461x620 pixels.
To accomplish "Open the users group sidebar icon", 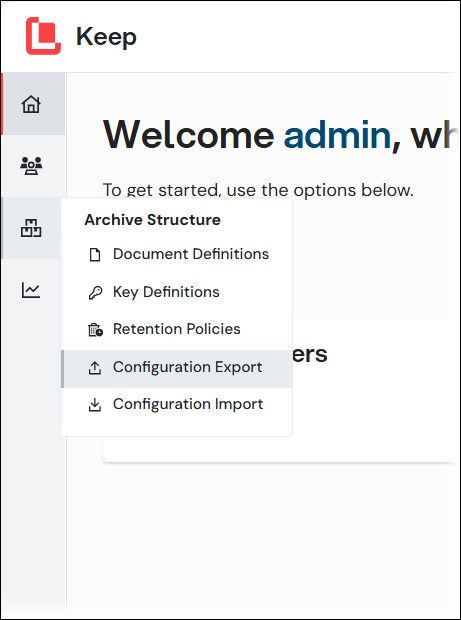I will click(x=31, y=166).
